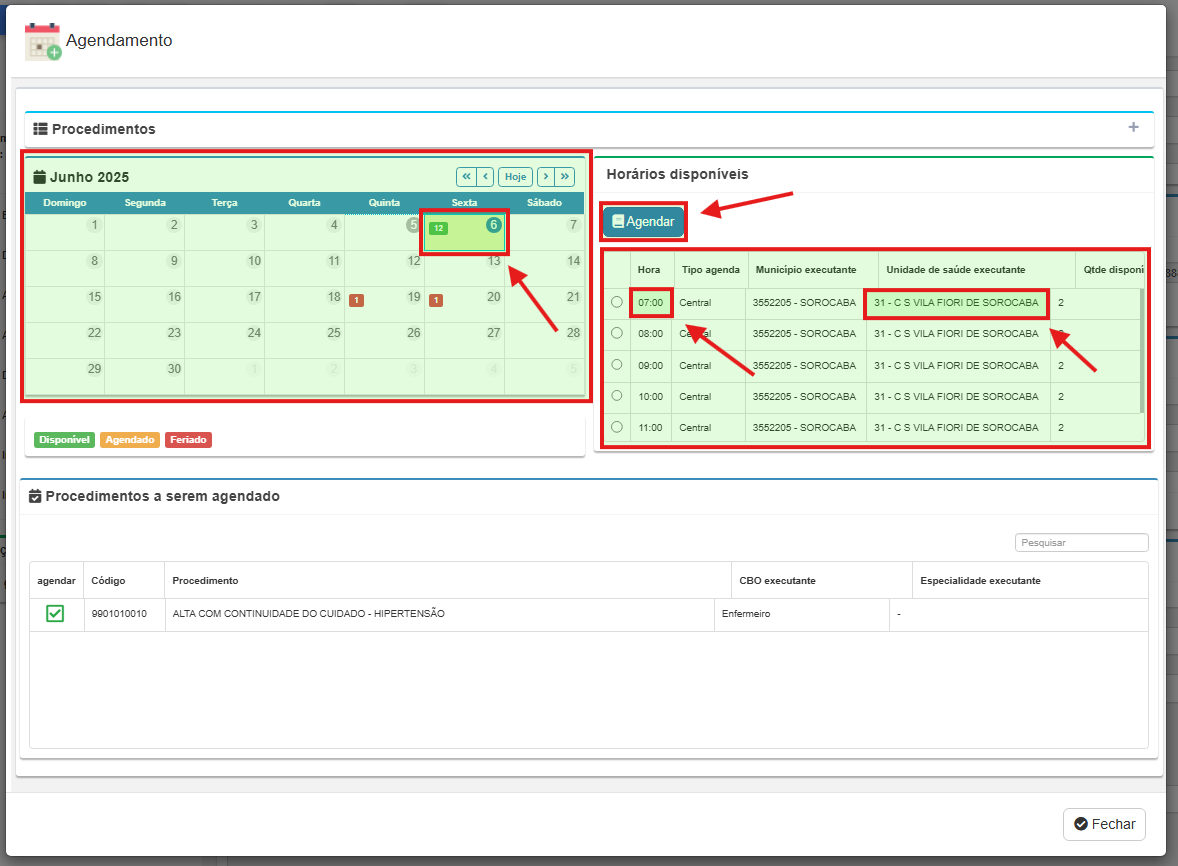Viewport: 1178px width, 866px height.
Task: Click red badge on June 19
Action: pyautogui.click(x=356, y=300)
